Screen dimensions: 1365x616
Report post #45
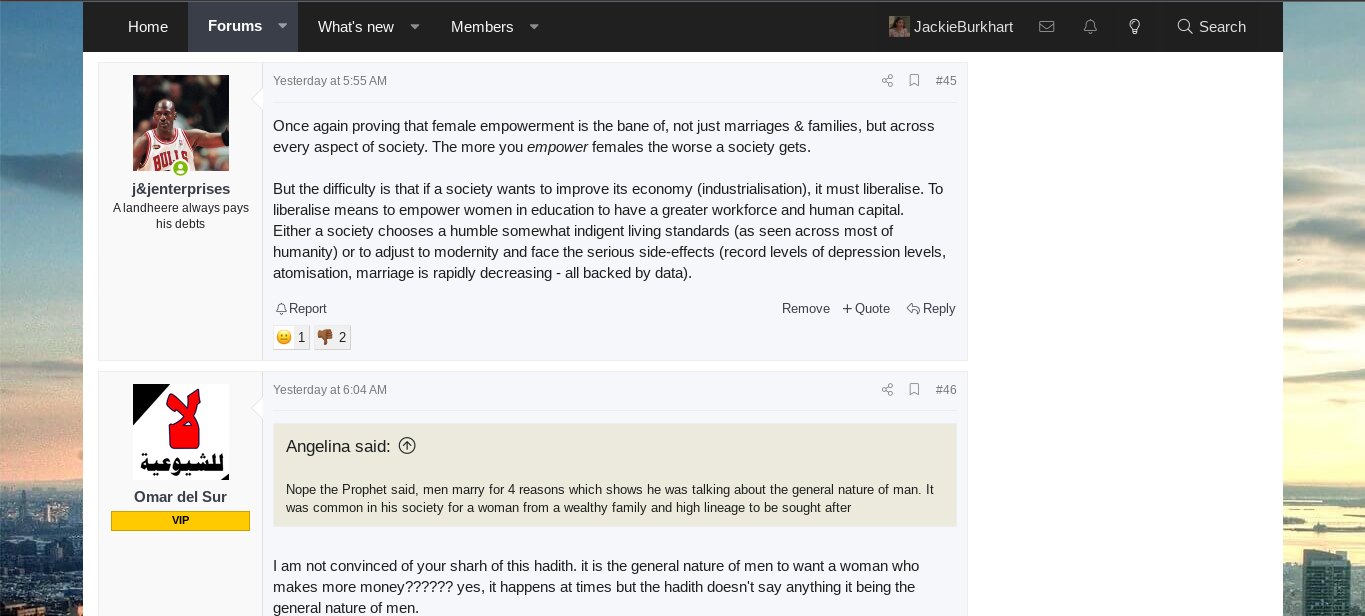(x=301, y=309)
